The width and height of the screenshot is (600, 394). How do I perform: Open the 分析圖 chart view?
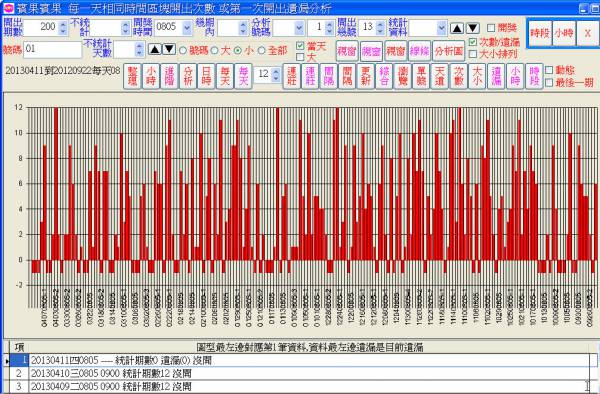449,51
